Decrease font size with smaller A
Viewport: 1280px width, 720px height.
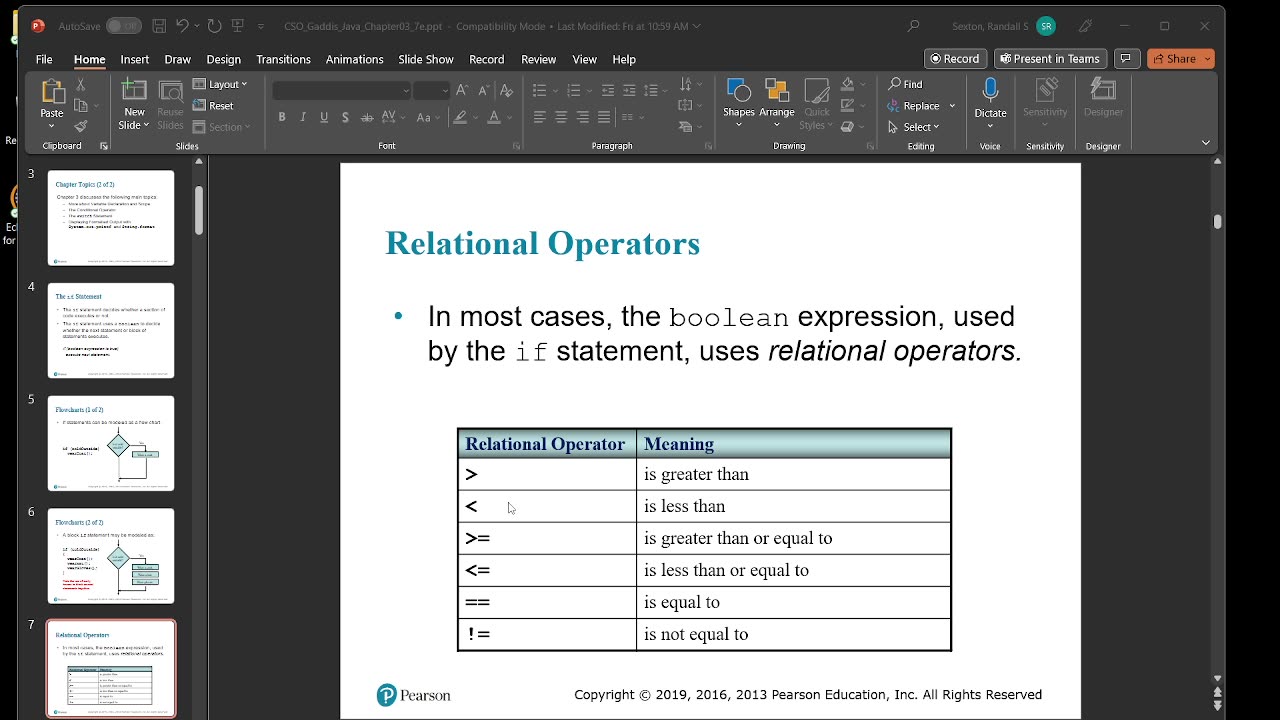coord(482,90)
